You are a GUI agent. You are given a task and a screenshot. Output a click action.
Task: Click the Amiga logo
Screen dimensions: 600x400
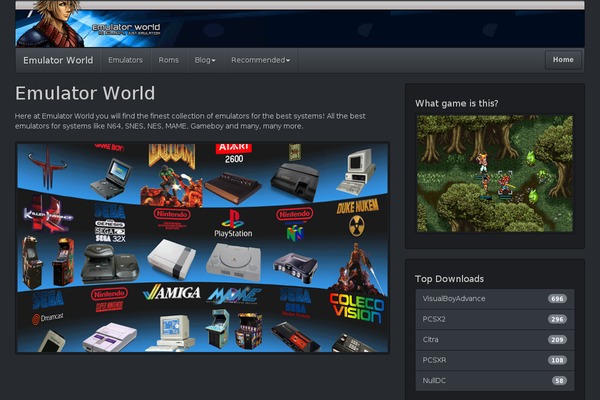(x=171, y=293)
